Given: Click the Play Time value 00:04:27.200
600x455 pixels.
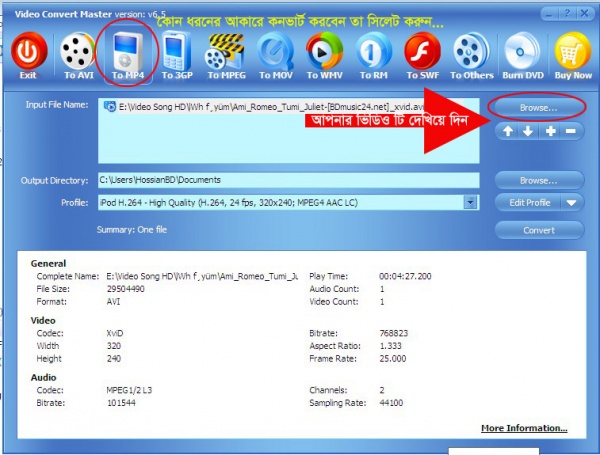Looking at the screenshot, I should (x=405, y=276).
